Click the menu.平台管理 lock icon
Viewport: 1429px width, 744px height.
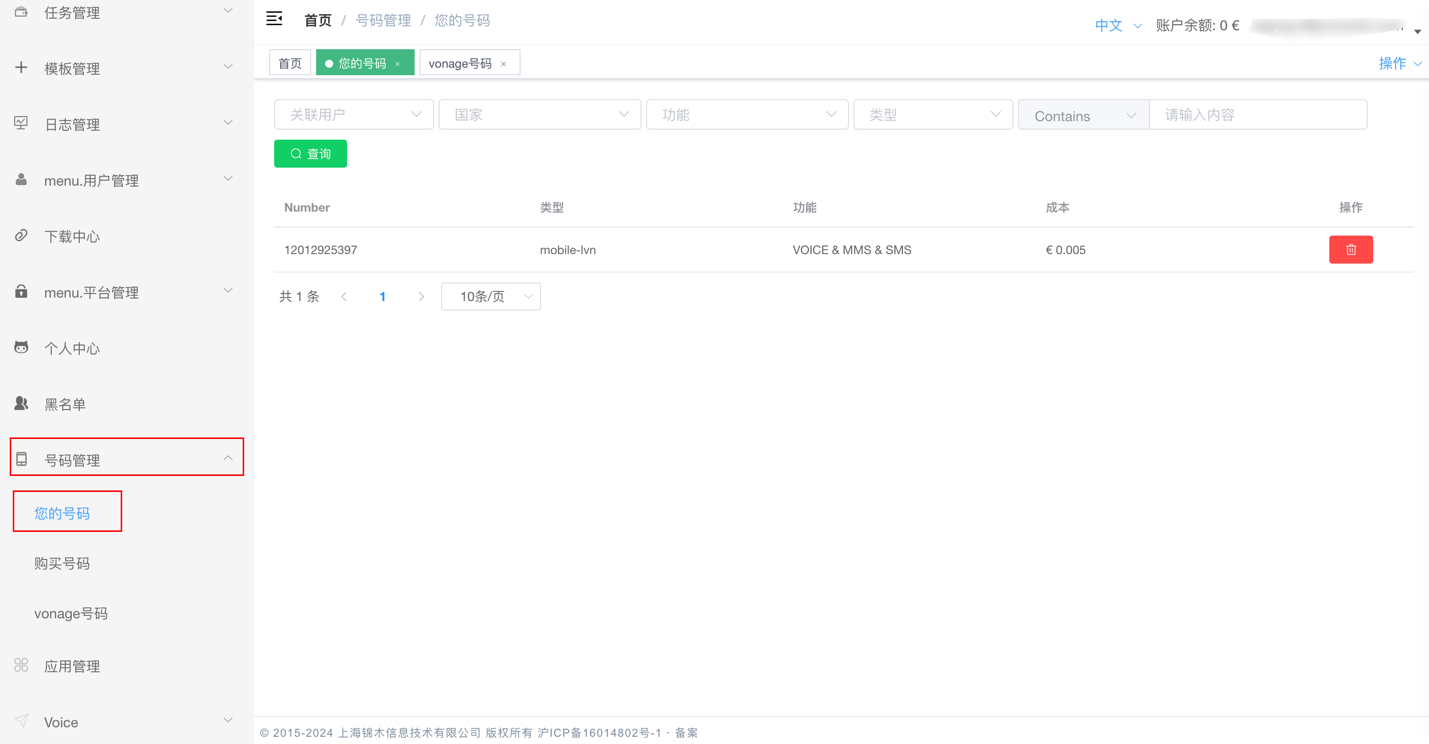tap(21, 292)
